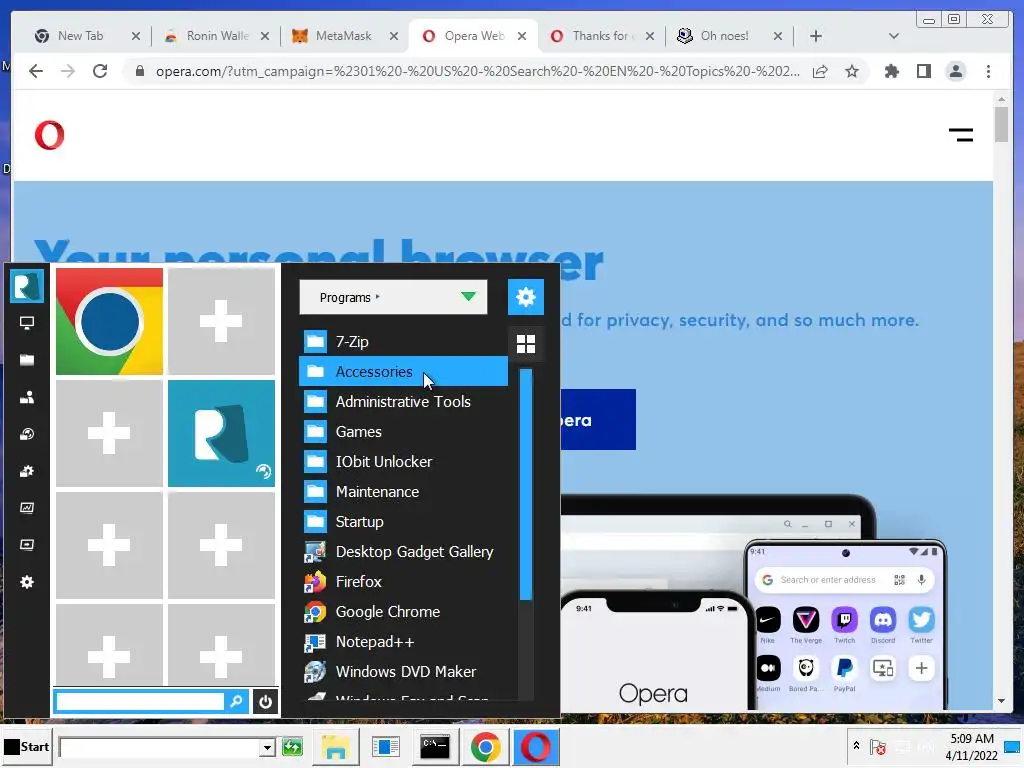Go back to previous page
Image resolution: width=1024 pixels, height=768 pixels.
(x=36, y=71)
